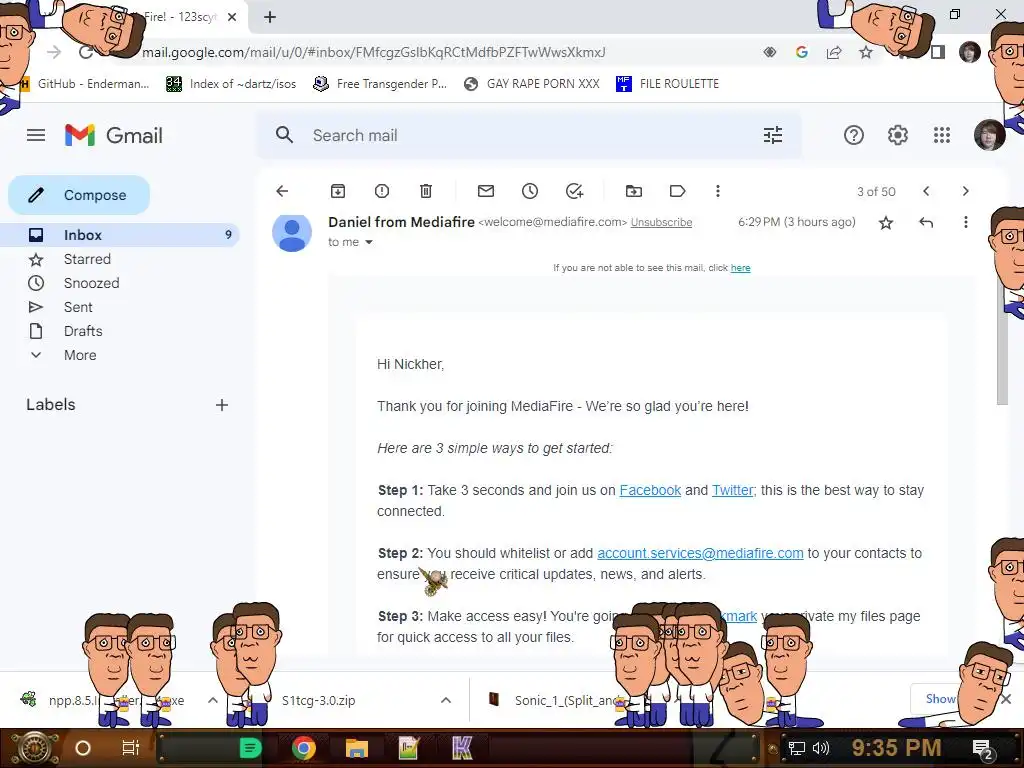Open the Google apps grid

coord(942,135)
